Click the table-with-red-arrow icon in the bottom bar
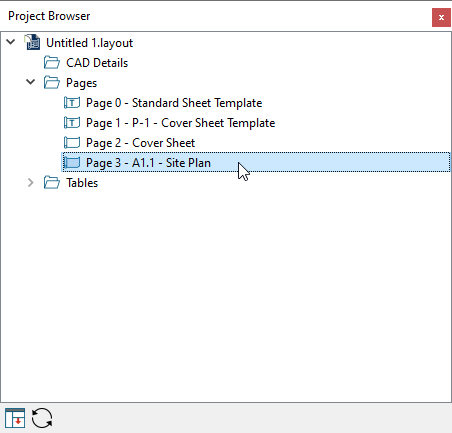 pos(15,418)
